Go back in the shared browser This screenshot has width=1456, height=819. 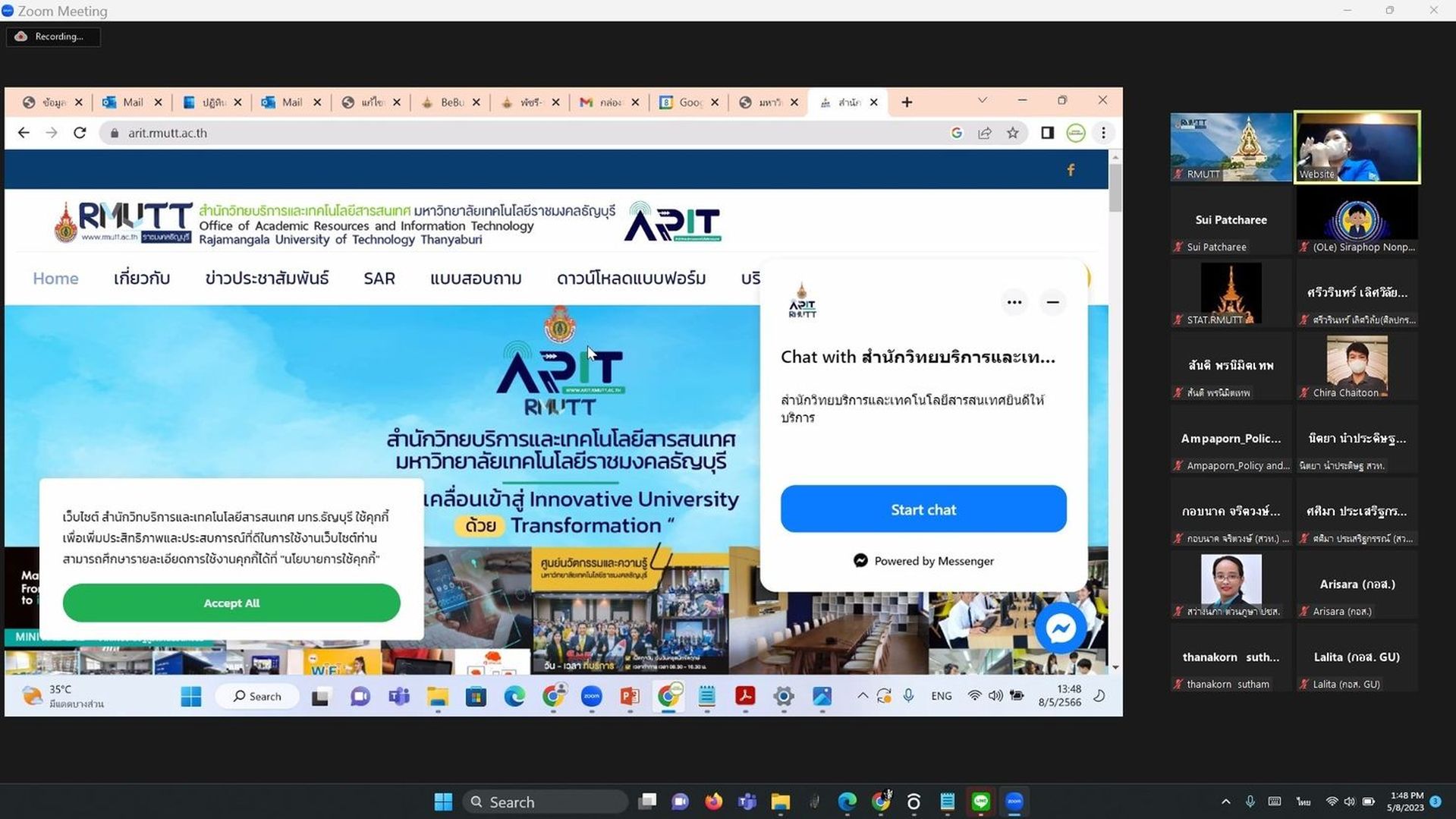[x=24, y=133]
